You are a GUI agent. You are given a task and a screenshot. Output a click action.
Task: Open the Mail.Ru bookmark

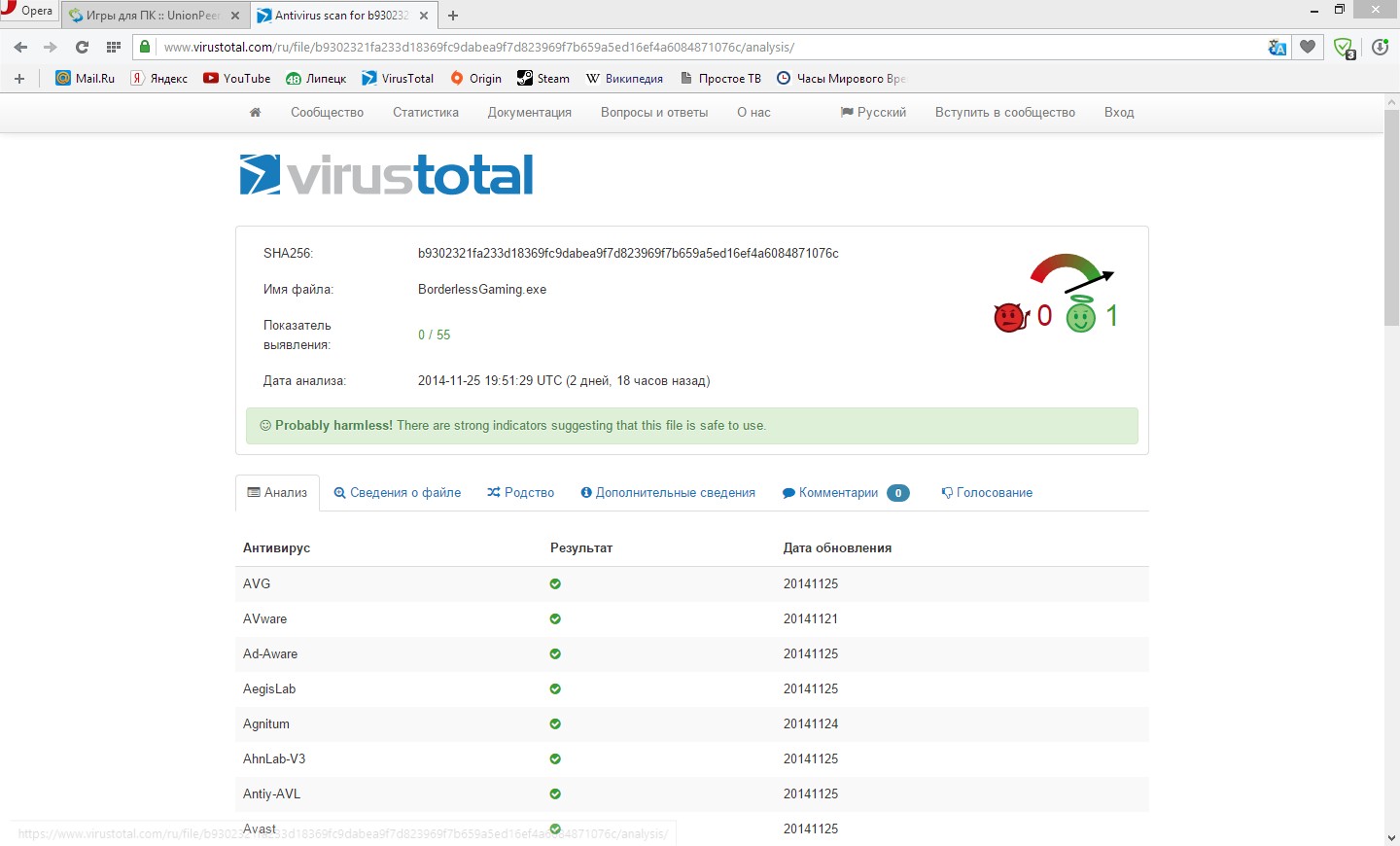pyautogui.click(x=86, y=78)
